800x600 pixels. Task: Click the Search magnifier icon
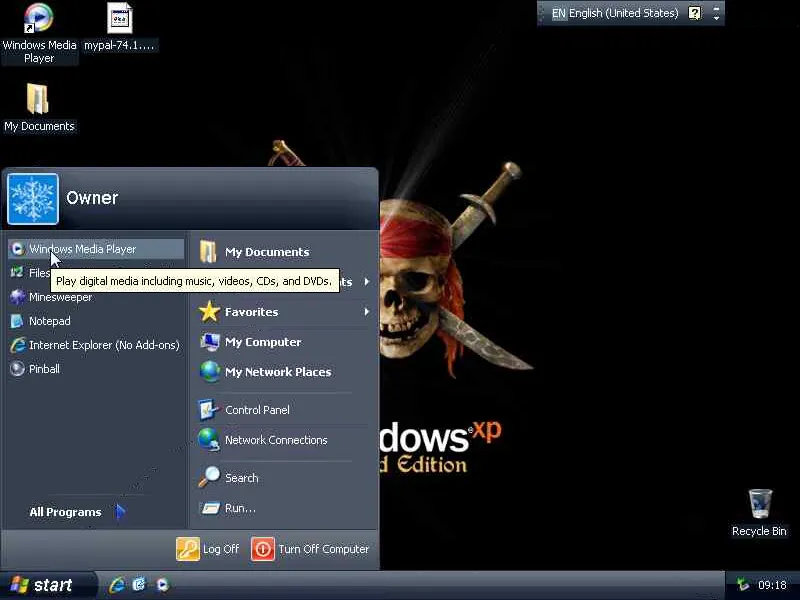pos(209,478)
